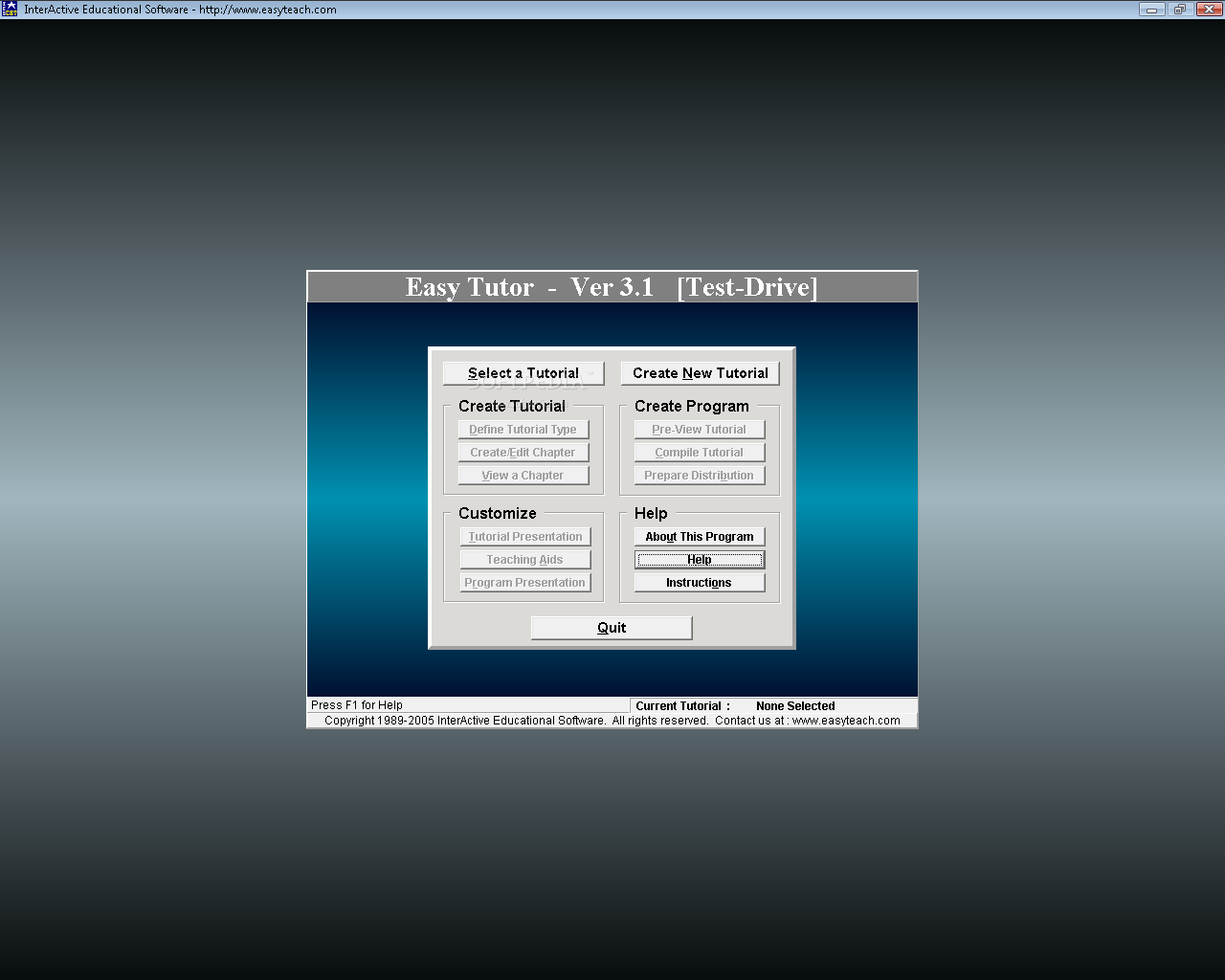This screenshot has height=980, width=1225.
Task: Click Pre-View Tutorial button
Action: coord(700,430)
